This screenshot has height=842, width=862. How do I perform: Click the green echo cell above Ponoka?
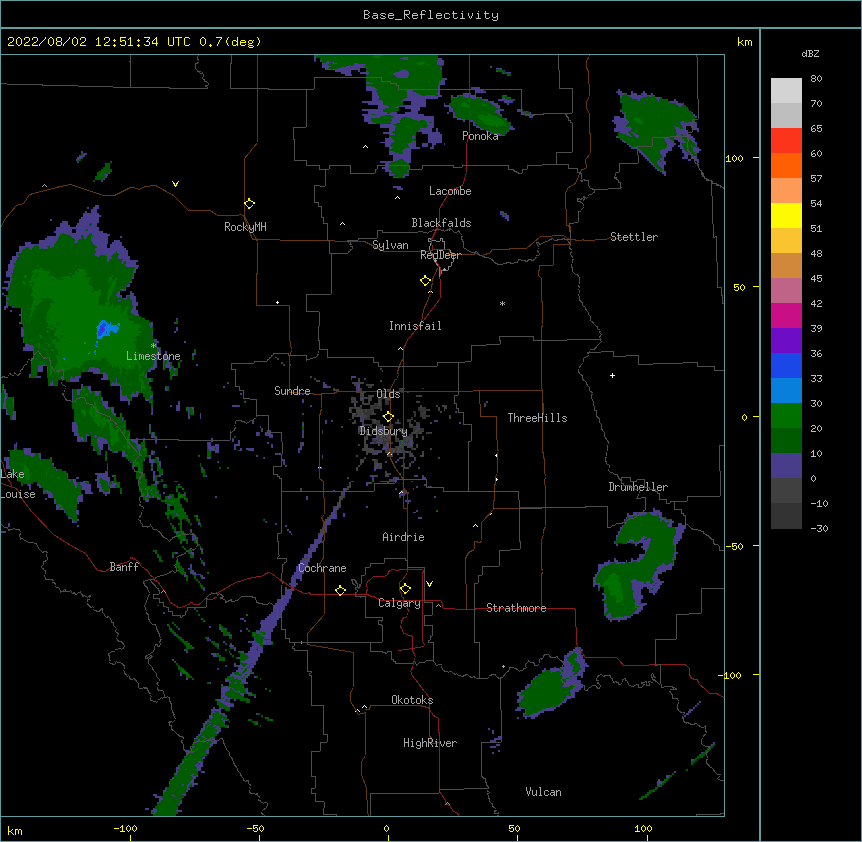[x=480, y=113]
